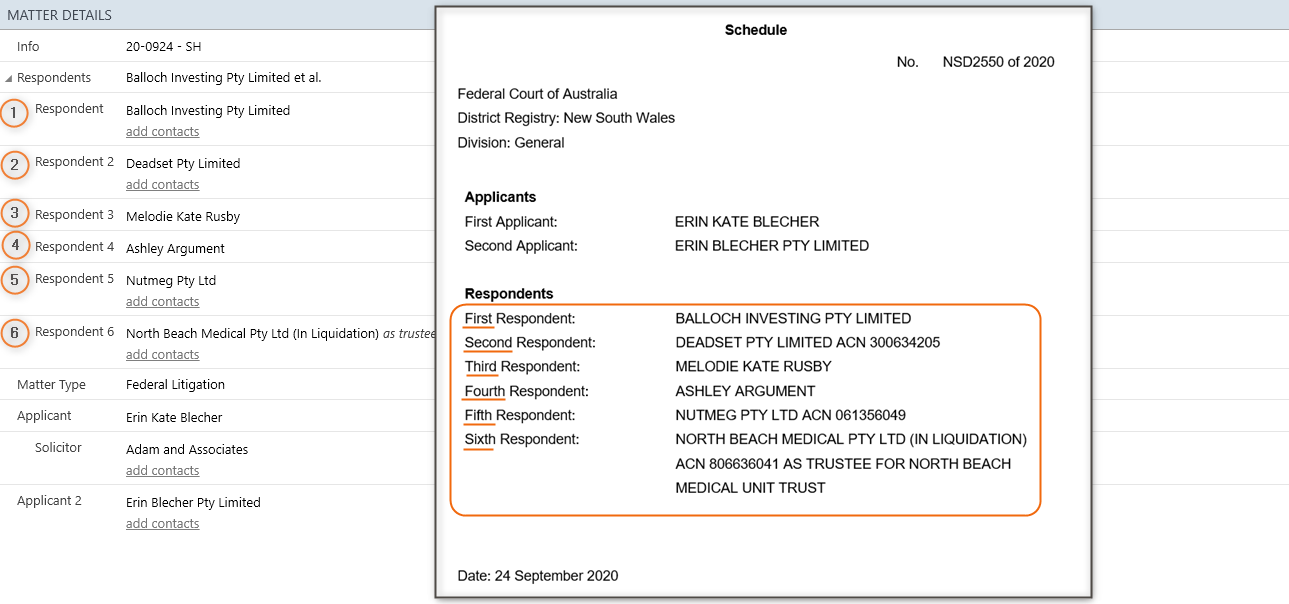Select applicant Erin Kate Blecher in Matter Details
This screenshot has width=1289, height=604.
click(174, 418)
